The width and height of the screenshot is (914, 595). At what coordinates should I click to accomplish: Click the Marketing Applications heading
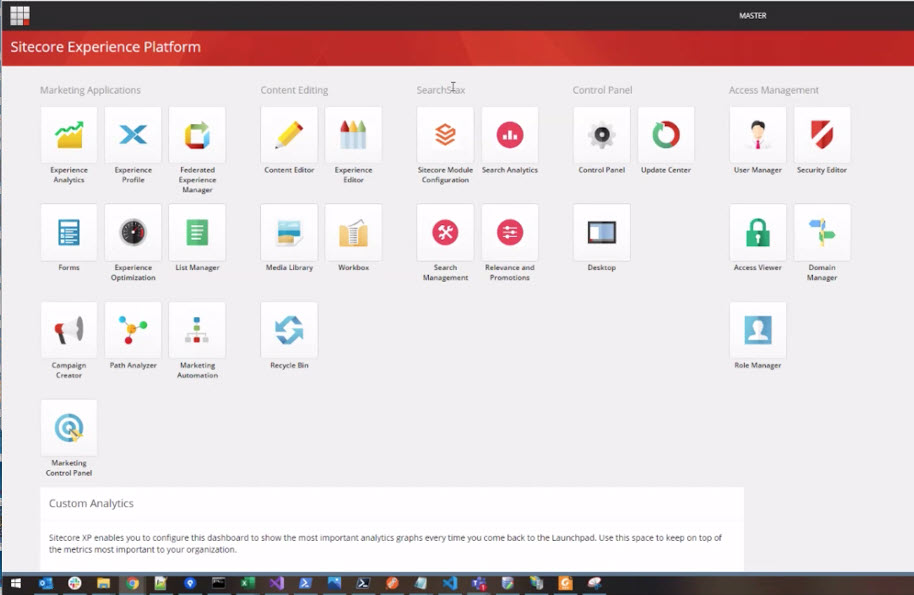[90, 90]
